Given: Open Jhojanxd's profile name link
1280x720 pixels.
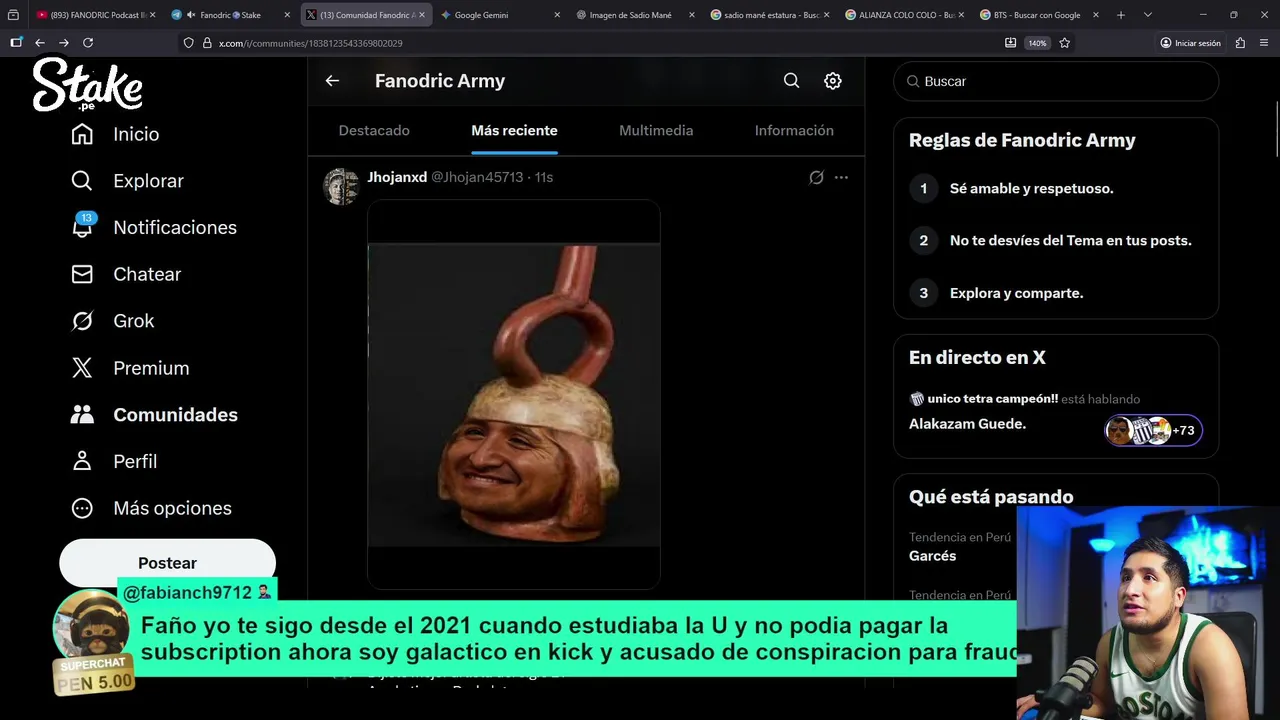Looking at the screenshot, I should point(397,177).
